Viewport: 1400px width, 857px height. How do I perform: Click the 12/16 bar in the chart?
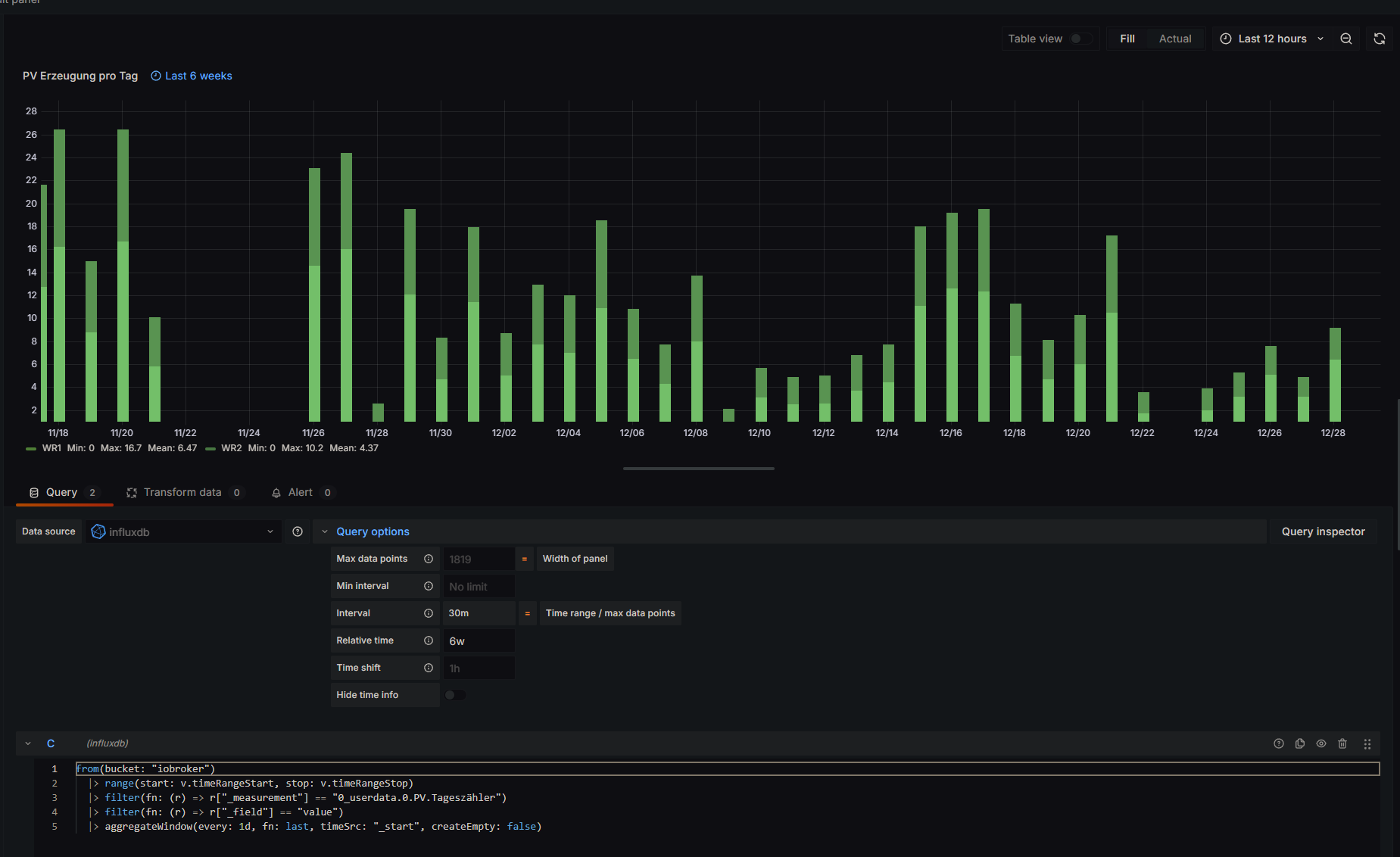pyautogui.click(x=952, y=316)
